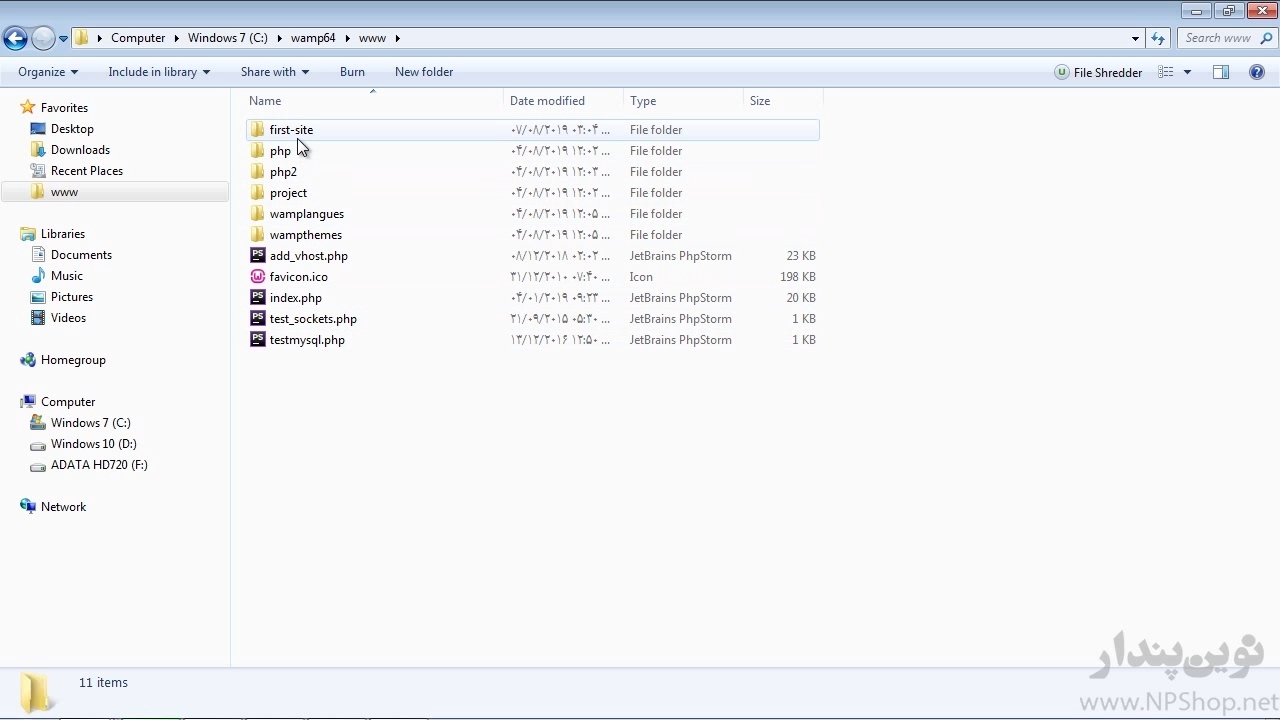Select the favicon.ico file icon

[x=258, y=277]
